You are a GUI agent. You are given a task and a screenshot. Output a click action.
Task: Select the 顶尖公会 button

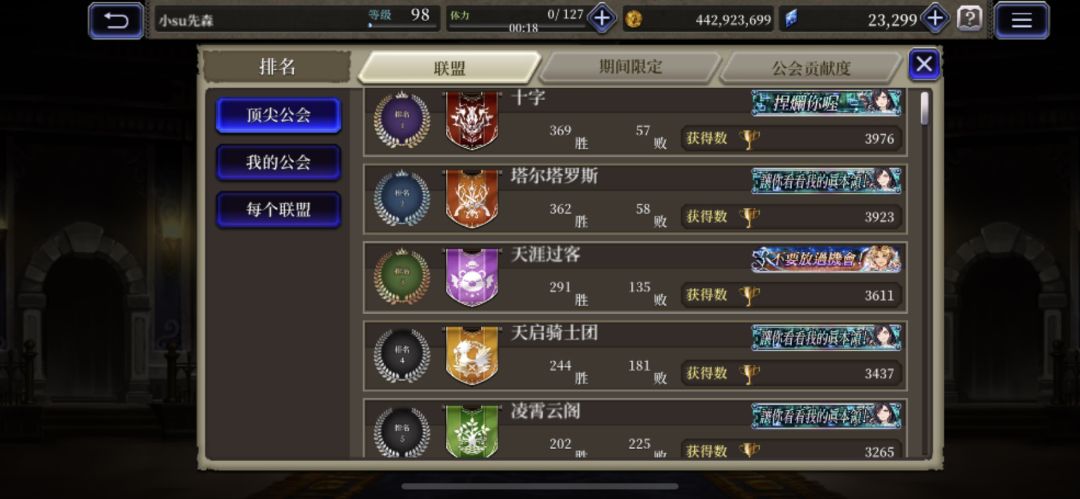(278, 115)
